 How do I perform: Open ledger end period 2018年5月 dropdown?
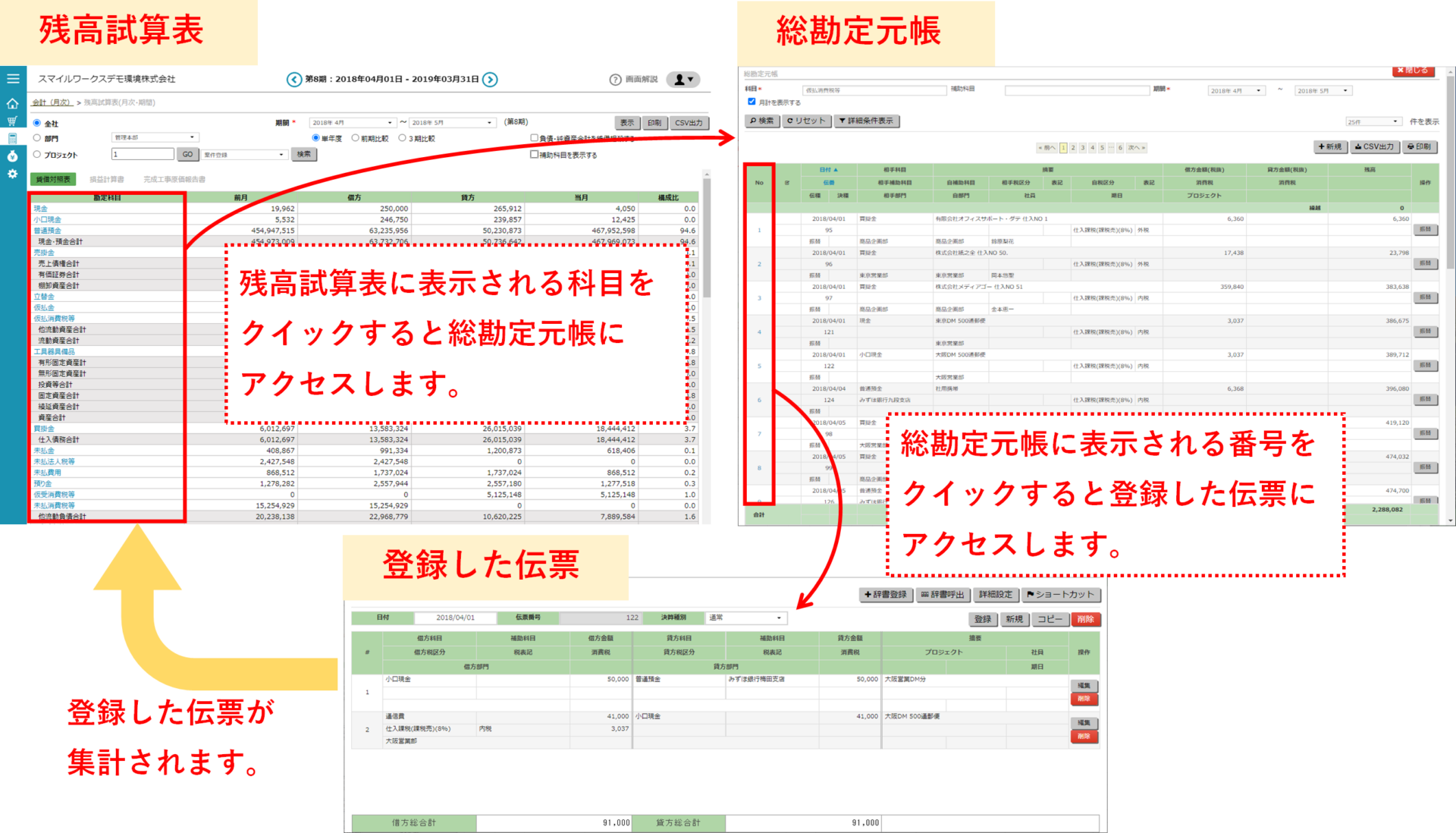[x=1323, y=91]
